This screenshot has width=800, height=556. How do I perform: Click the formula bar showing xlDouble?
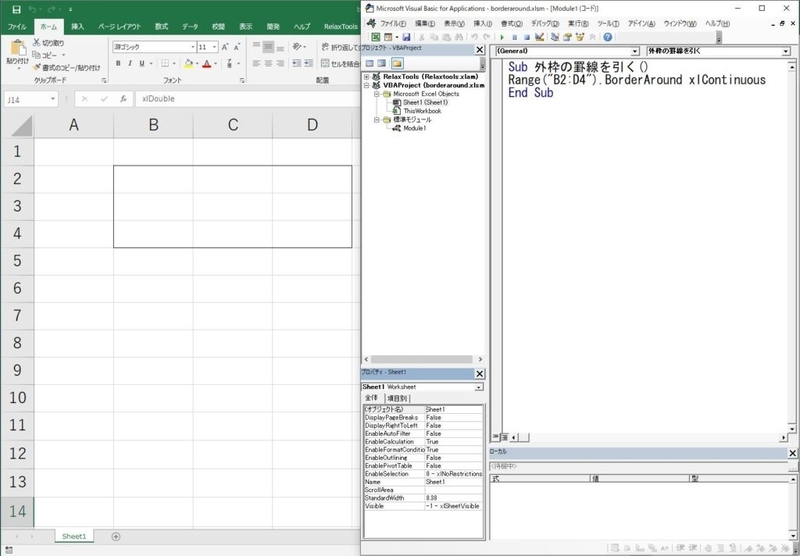(247, 99)
